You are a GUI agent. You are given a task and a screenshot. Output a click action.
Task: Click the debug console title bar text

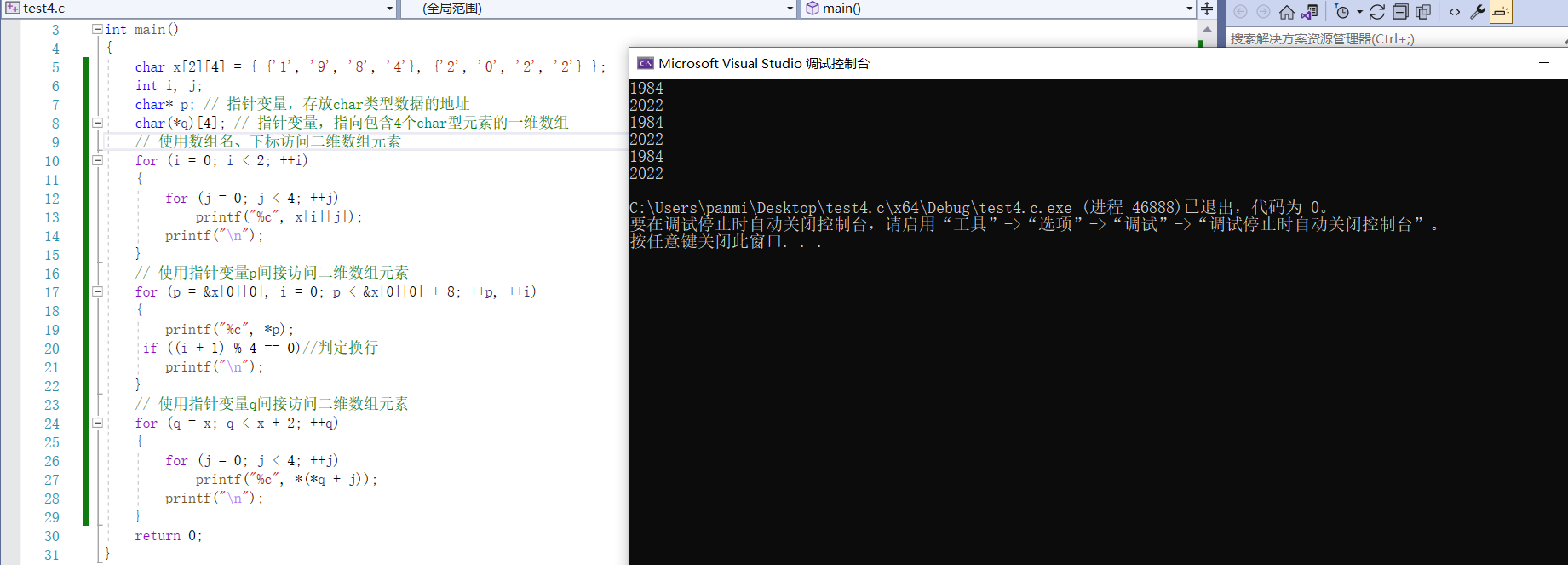point(764,64)
